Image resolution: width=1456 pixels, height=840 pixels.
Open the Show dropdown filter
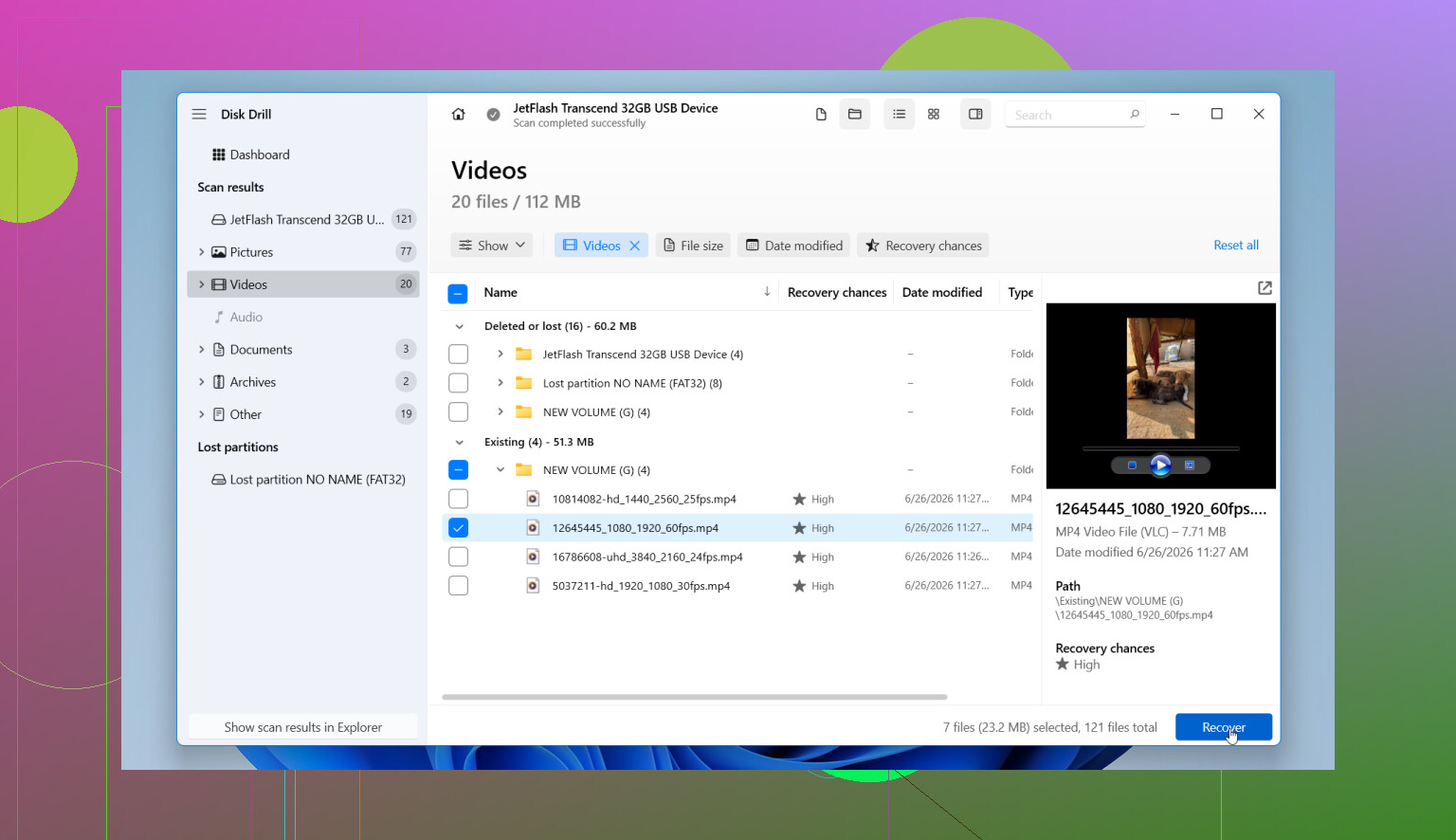[491, 246]
